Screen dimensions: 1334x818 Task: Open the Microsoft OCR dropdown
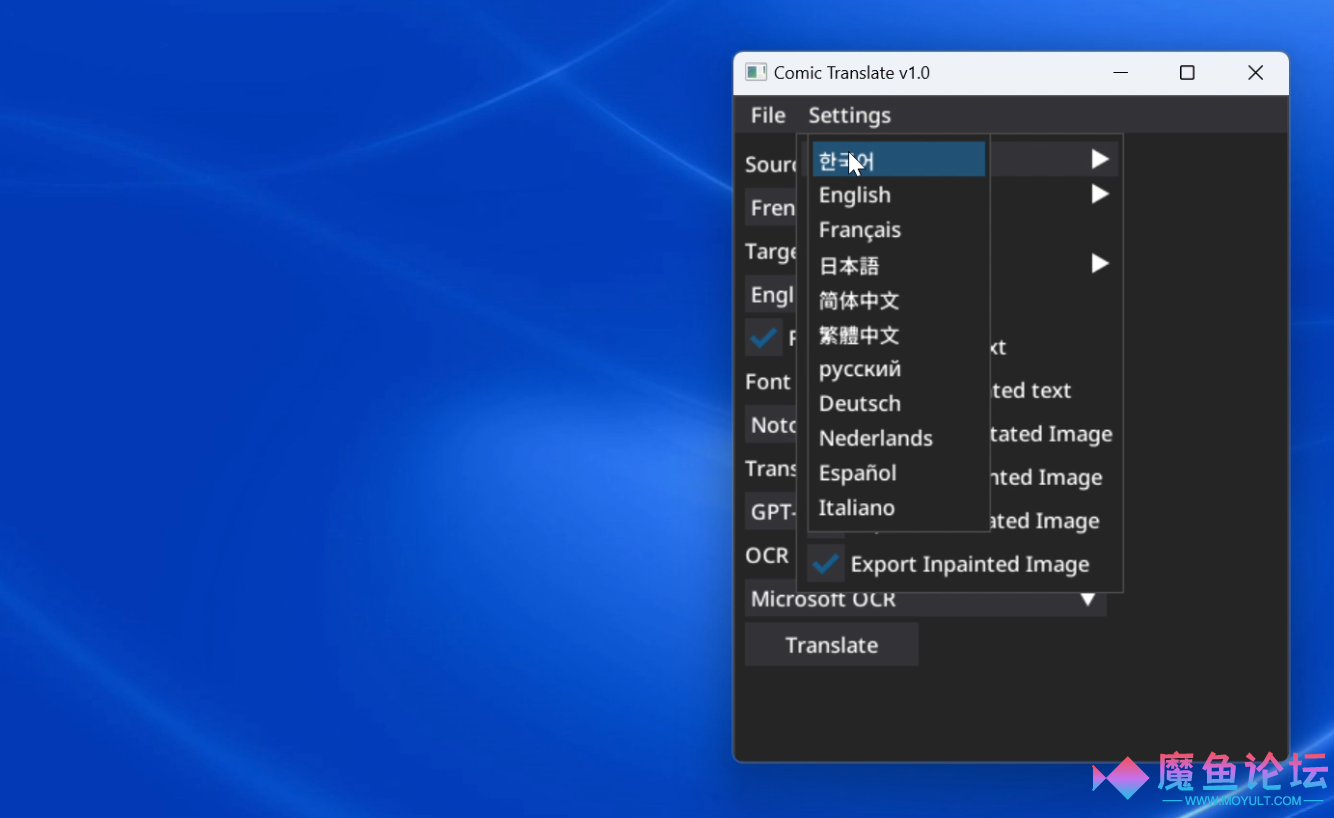pyautogui.click(x=925, y=599)
